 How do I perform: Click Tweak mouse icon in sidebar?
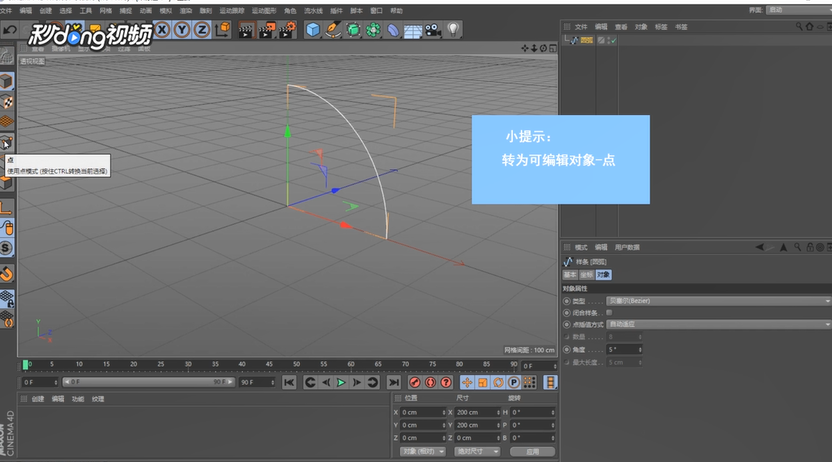[7, 228]
